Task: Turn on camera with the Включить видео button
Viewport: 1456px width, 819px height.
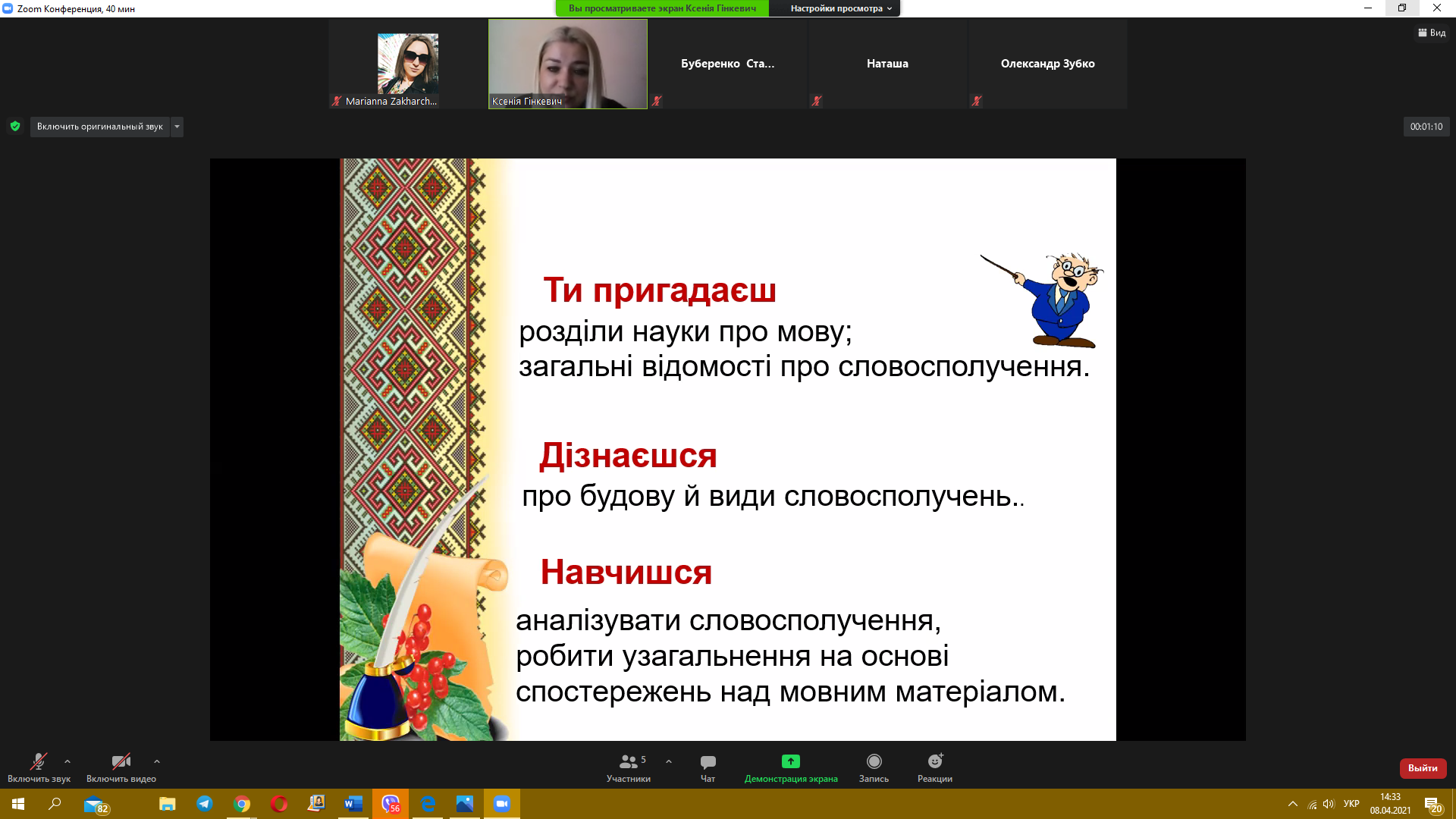Action: point(121,767)
